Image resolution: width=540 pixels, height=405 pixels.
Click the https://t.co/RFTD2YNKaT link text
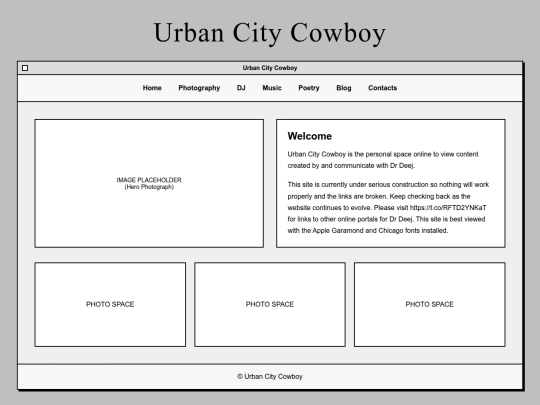(x=448, y=208)
